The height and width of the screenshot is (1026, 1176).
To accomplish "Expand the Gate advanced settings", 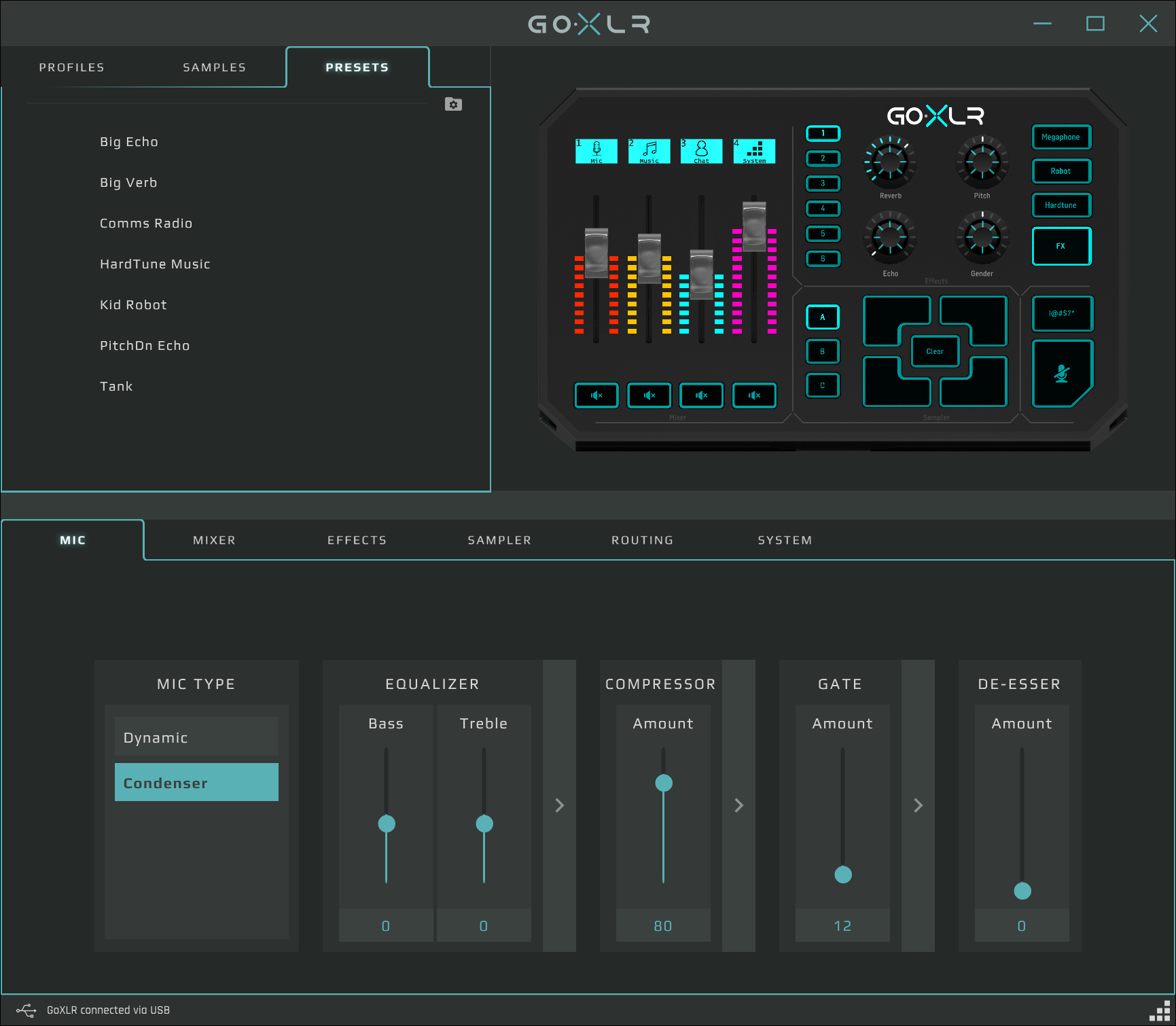I will pos(918,805).
